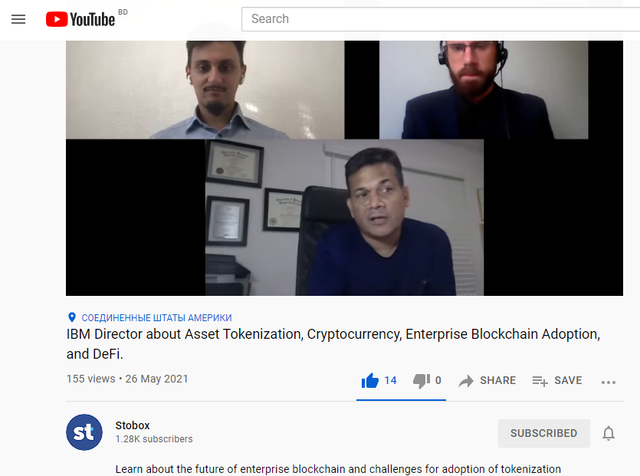
Task: Open the location link Соединенные Штаты Америки
Action: click(x=157, y=318)
